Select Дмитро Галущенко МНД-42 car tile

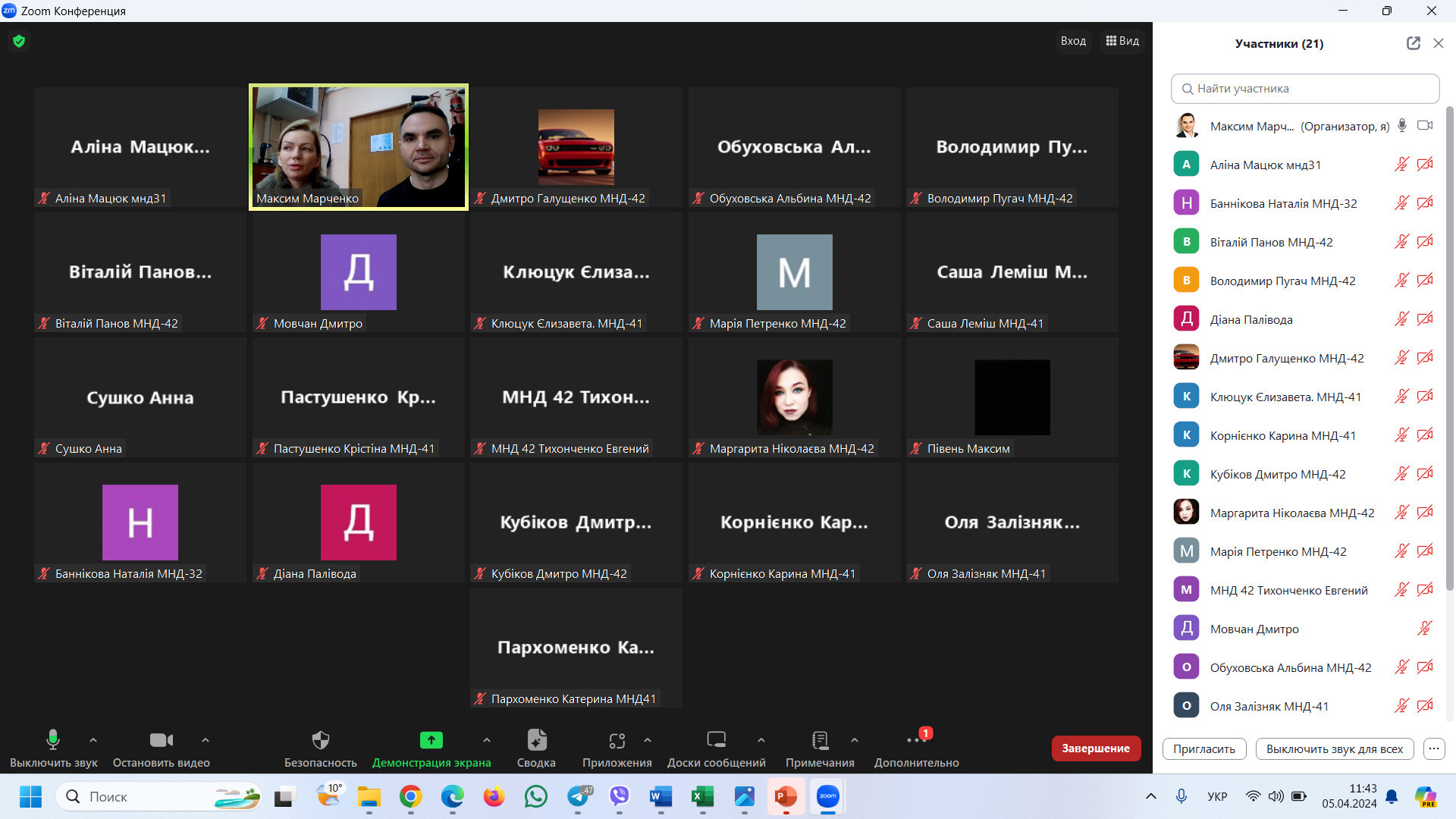click(576, 147)
